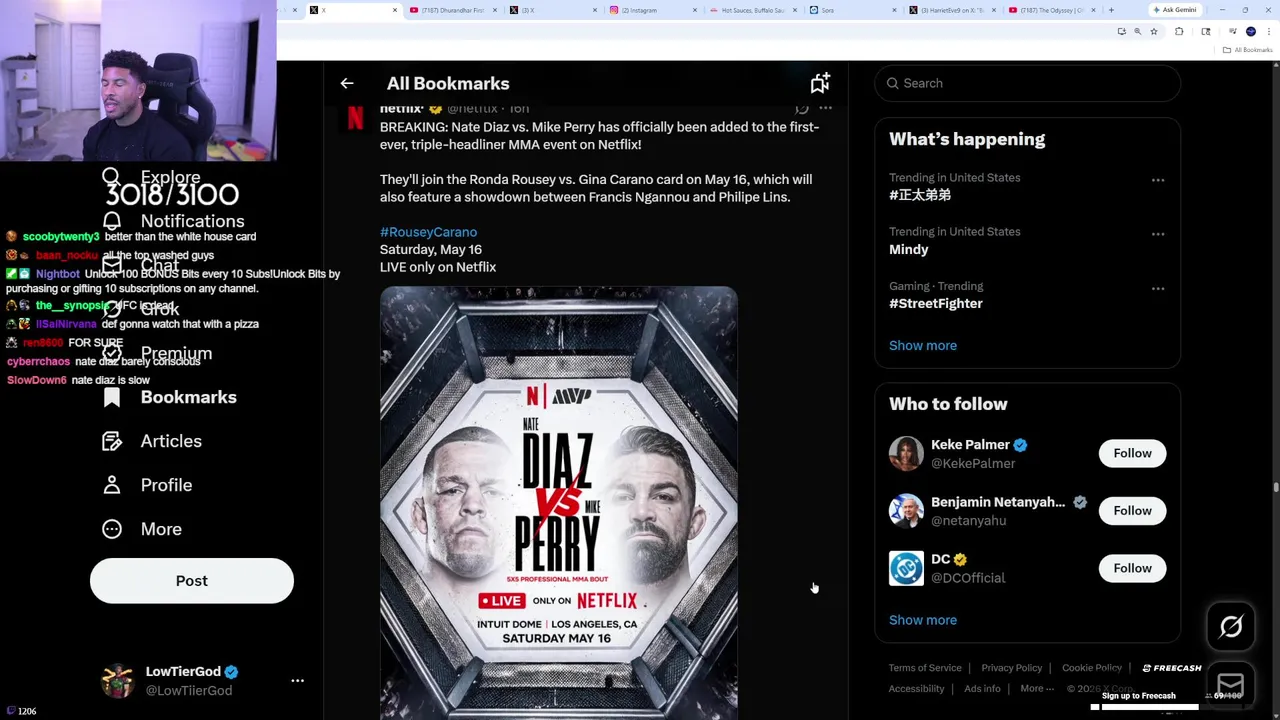Click the browser bookmark star icon
This screenshot has height=720, width=1280.
click(1153, 32)
